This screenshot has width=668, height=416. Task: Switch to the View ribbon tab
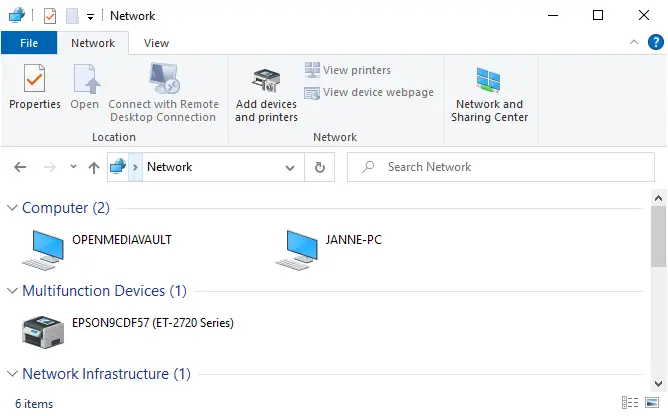[156, 43]
